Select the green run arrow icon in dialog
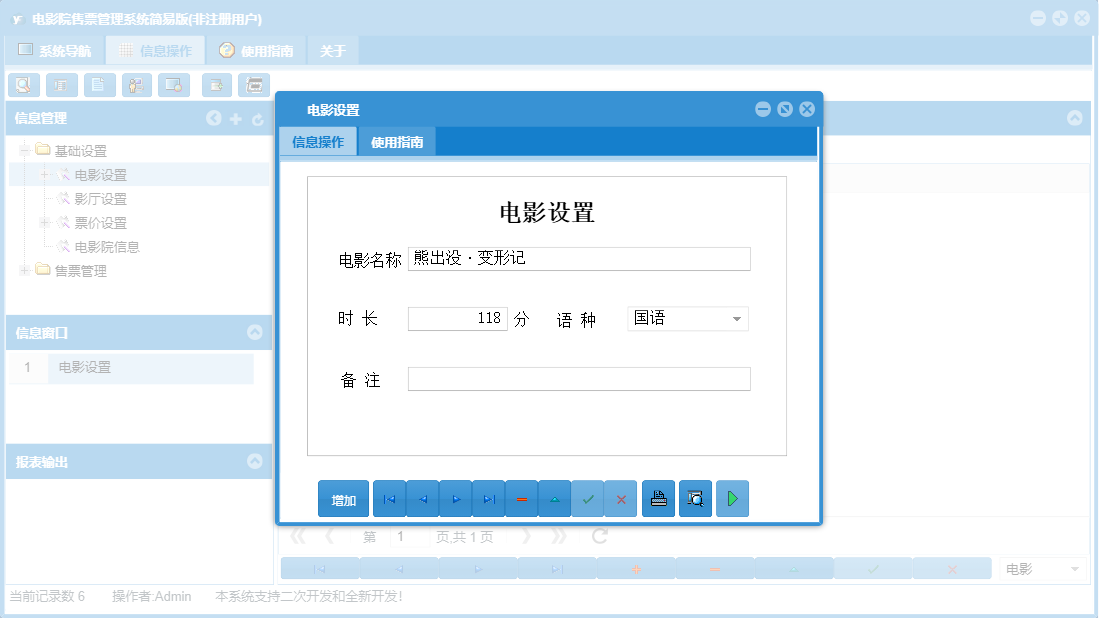 click(x=732, y=498)
